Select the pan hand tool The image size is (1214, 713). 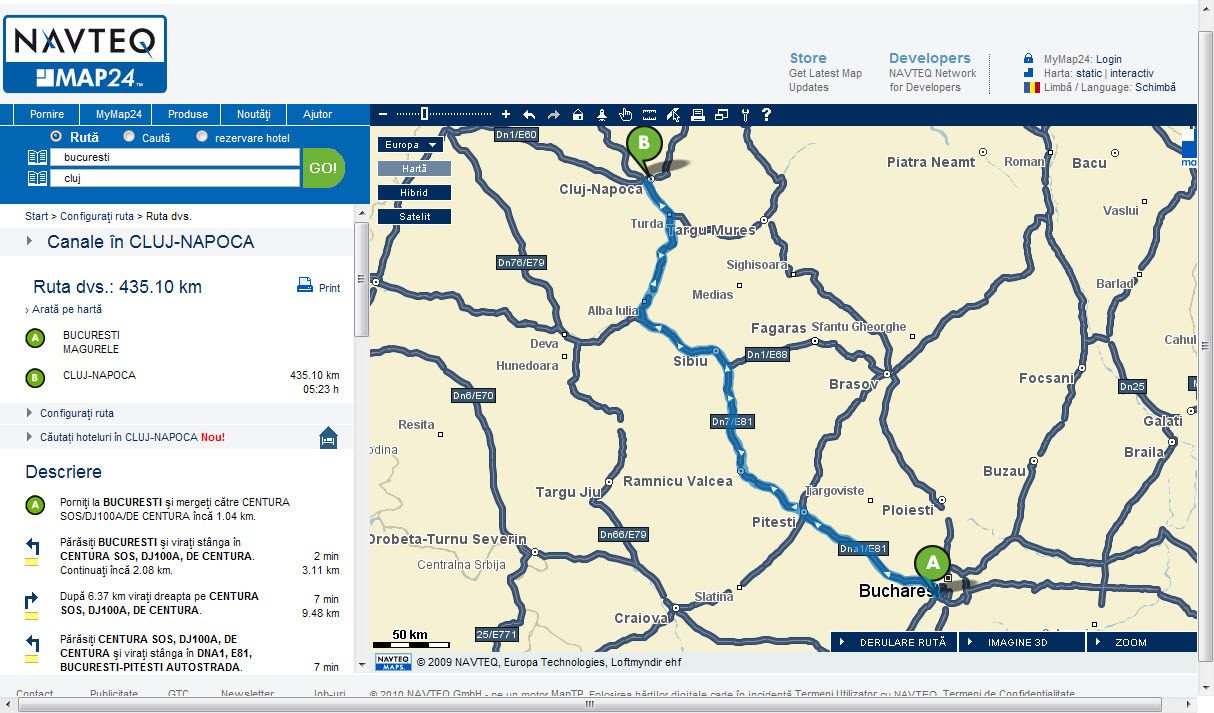click(626, 115)
